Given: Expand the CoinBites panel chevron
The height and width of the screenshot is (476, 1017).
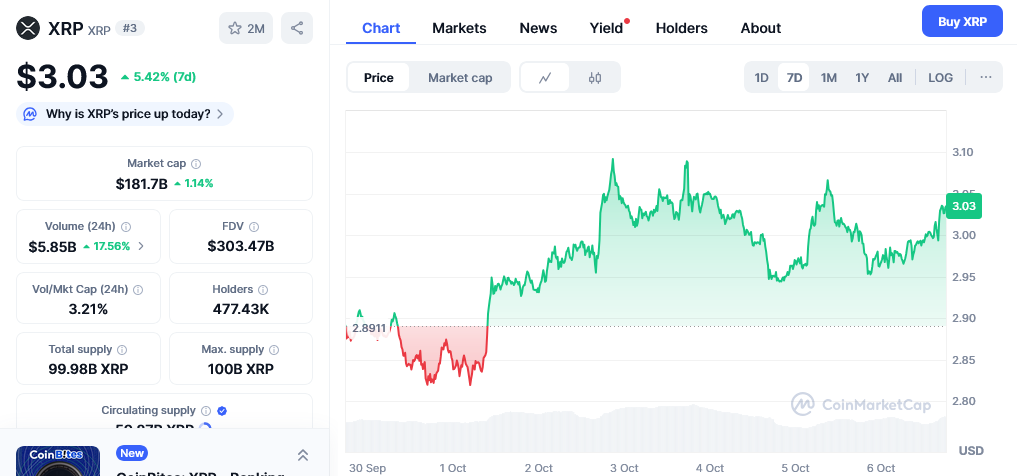Looking at the screenshot, I should click(x=302, y=455).
